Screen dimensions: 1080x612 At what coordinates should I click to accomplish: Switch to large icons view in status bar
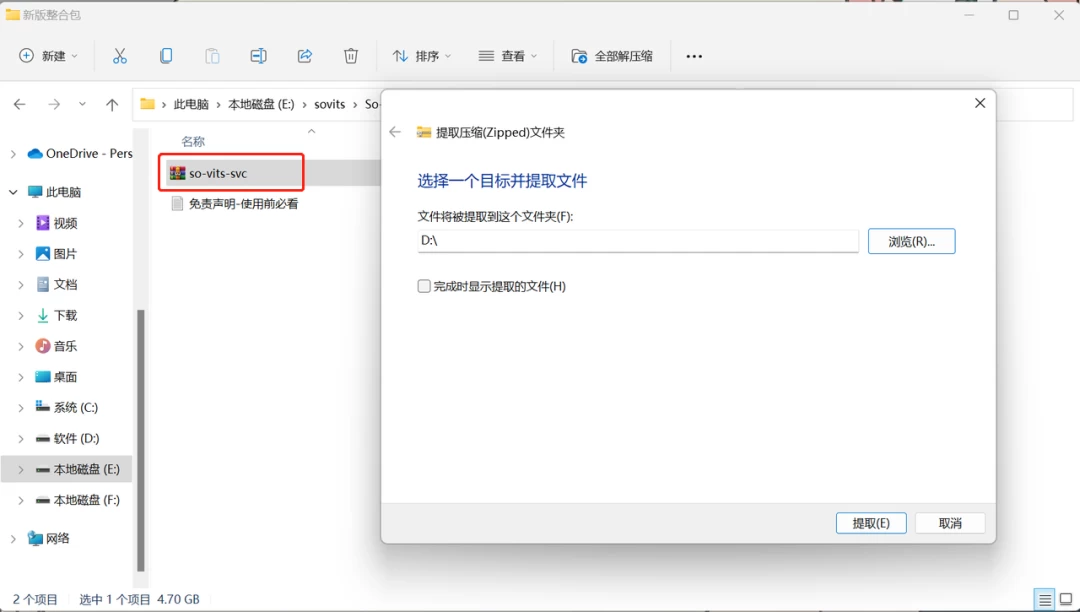[1066, 599]
